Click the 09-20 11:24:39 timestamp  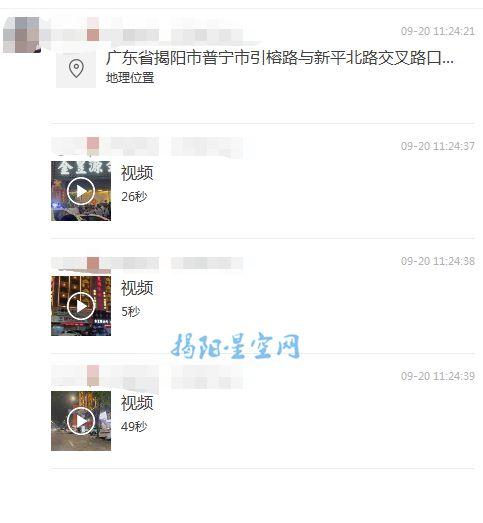coord(438,376)
